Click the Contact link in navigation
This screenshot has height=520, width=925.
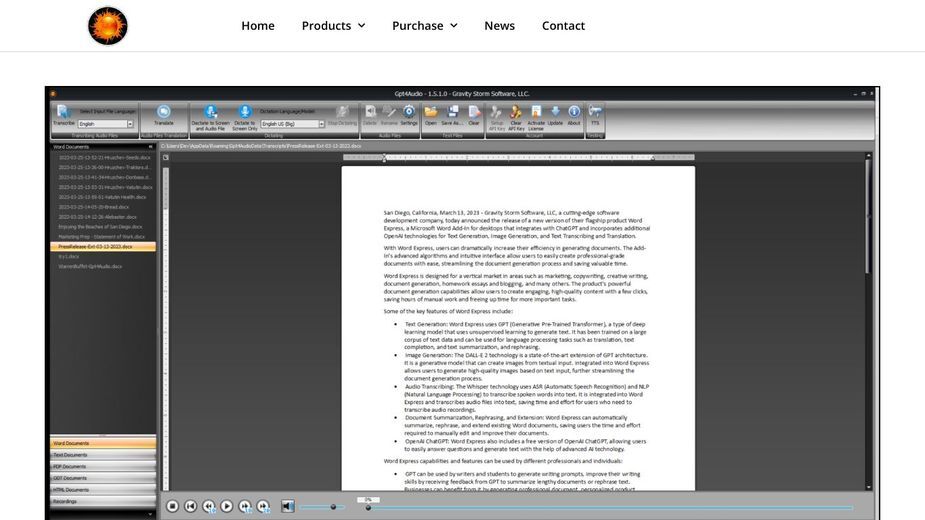(563, 25)
